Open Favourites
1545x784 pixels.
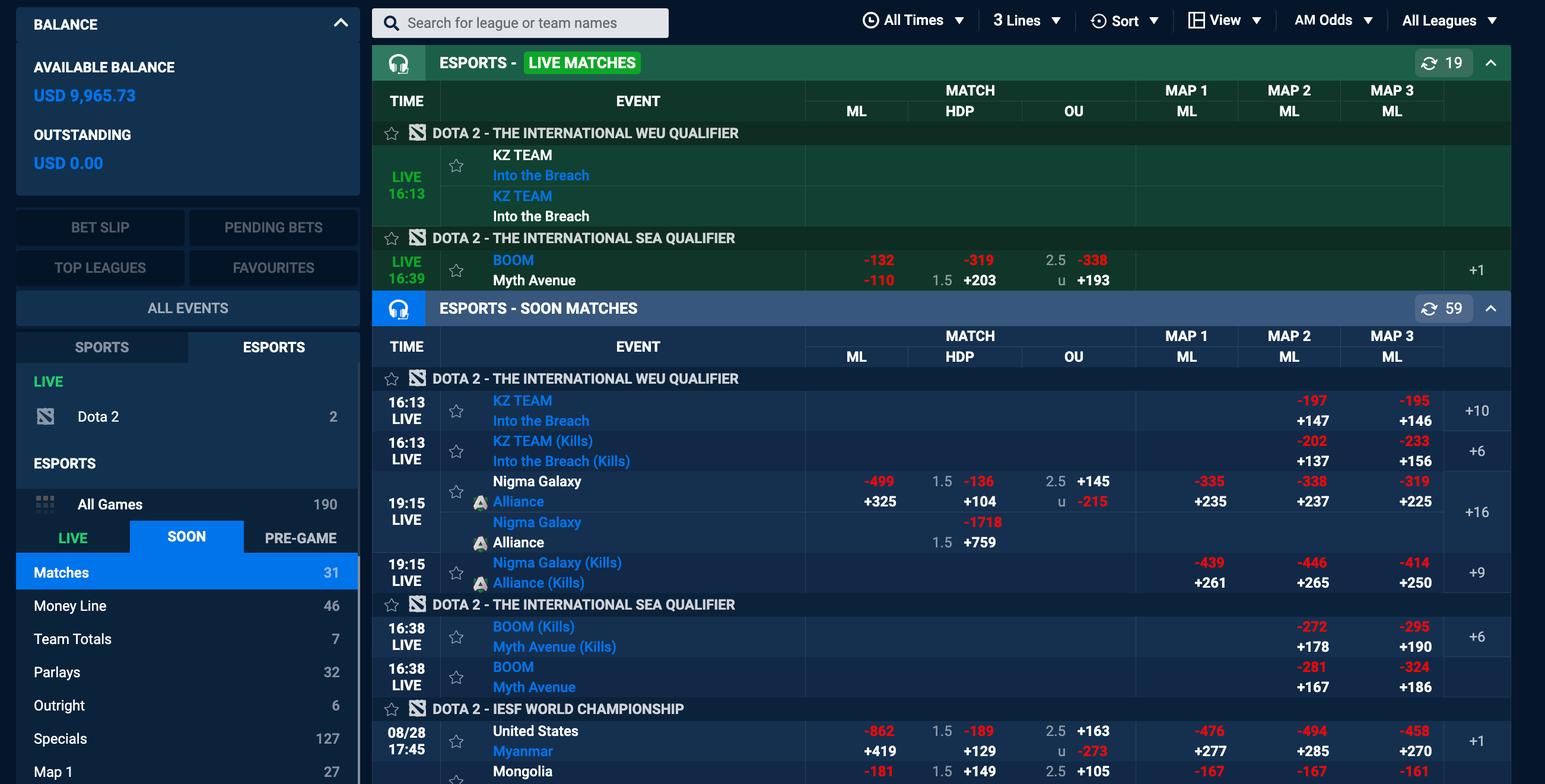274,267
